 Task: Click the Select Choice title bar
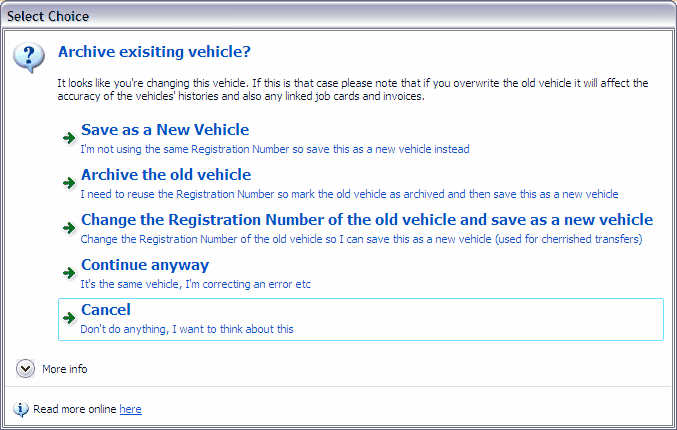point(338,16)
